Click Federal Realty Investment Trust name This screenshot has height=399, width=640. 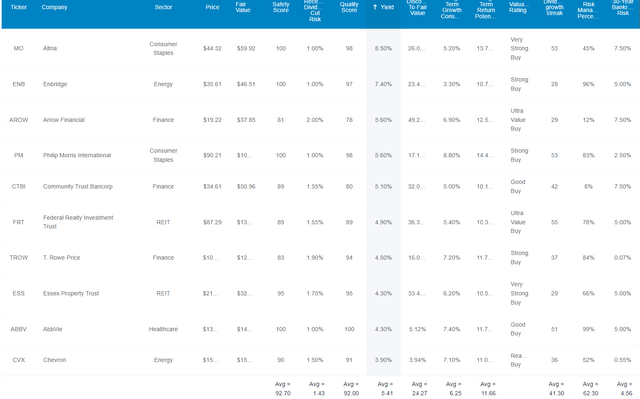pyautogui.click(x=78, y=222)
